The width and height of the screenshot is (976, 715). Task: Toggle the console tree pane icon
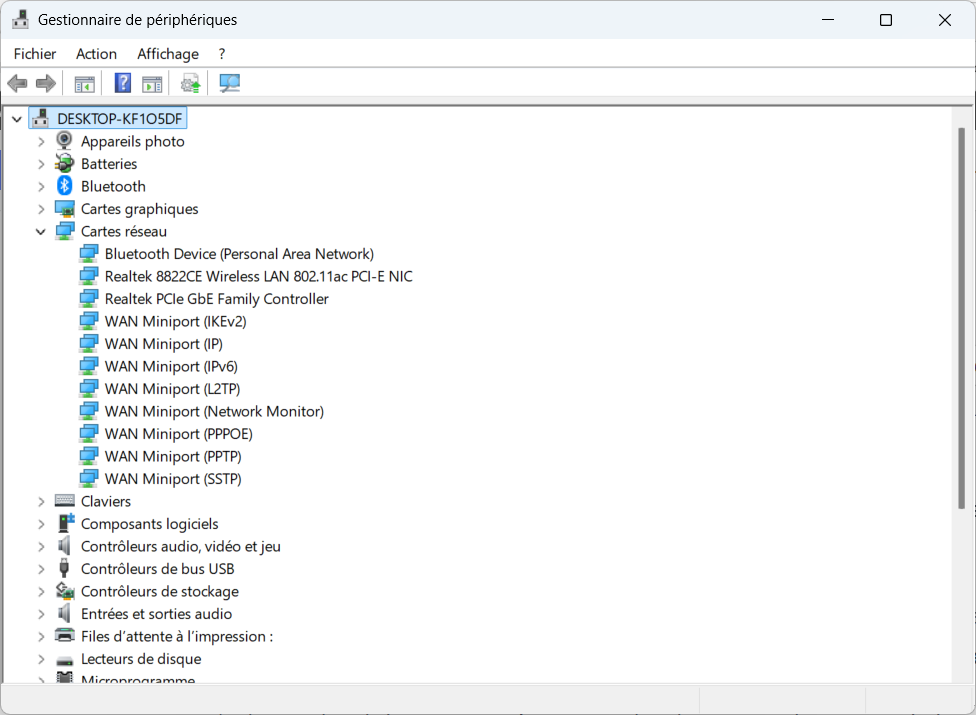tap(84, 83)
